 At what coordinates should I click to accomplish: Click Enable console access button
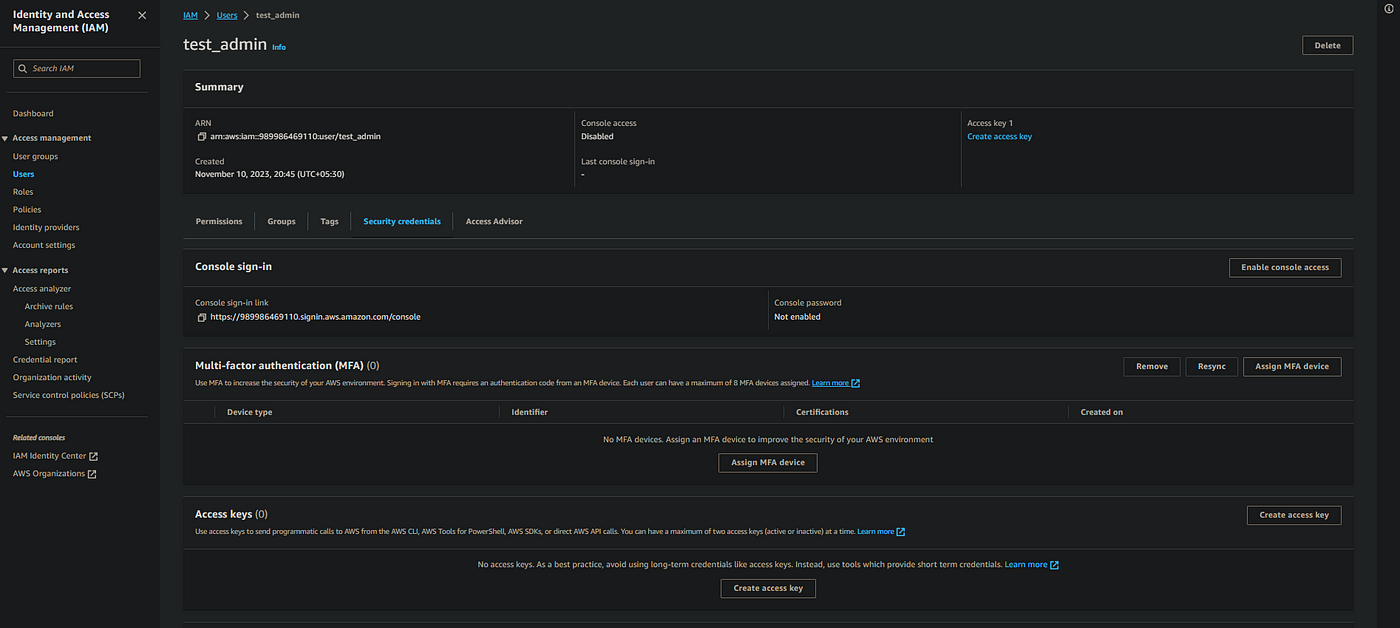(x=1285, y=267)
